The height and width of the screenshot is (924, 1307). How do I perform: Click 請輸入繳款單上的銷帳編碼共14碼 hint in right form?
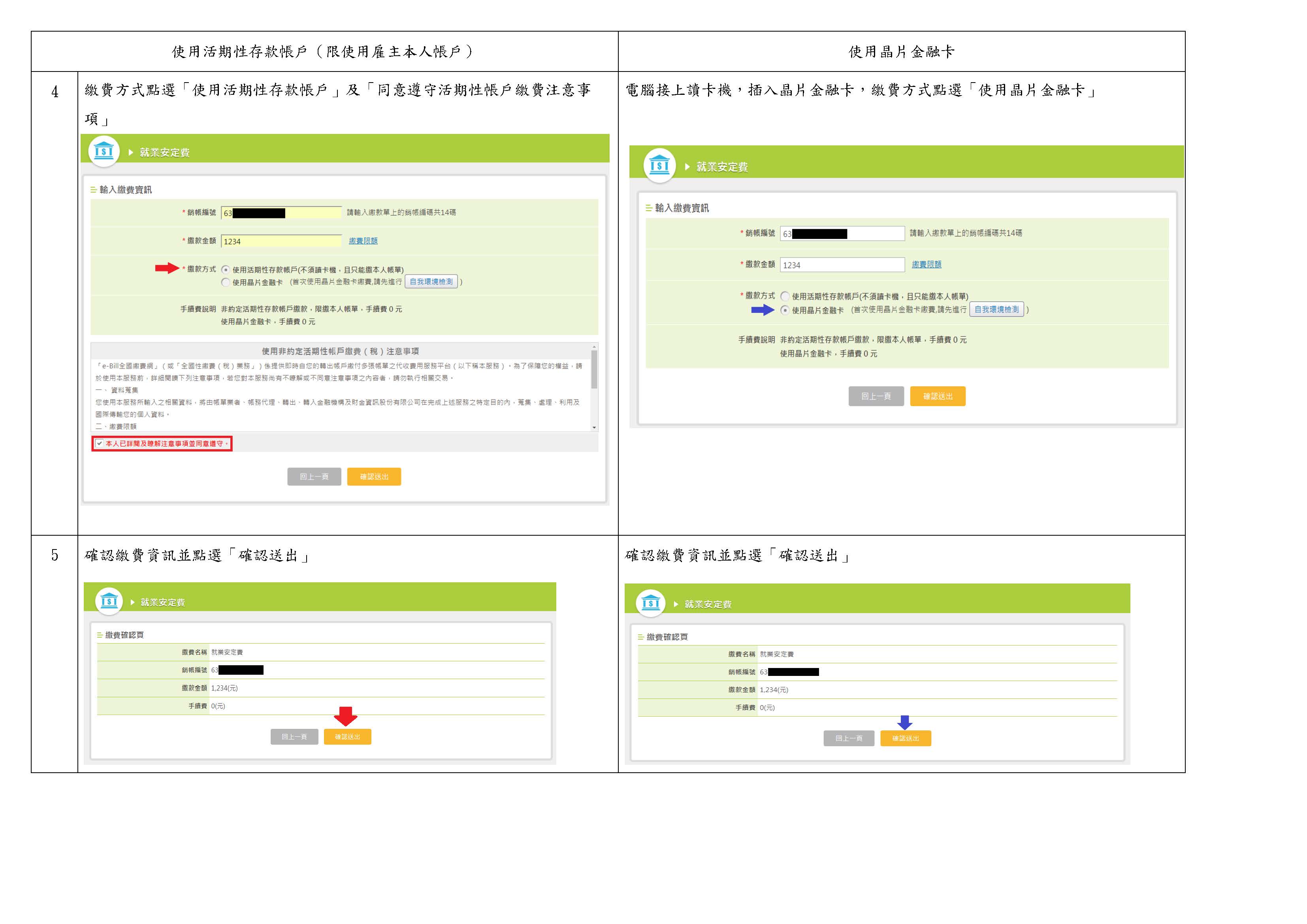(x=966, y=233)
